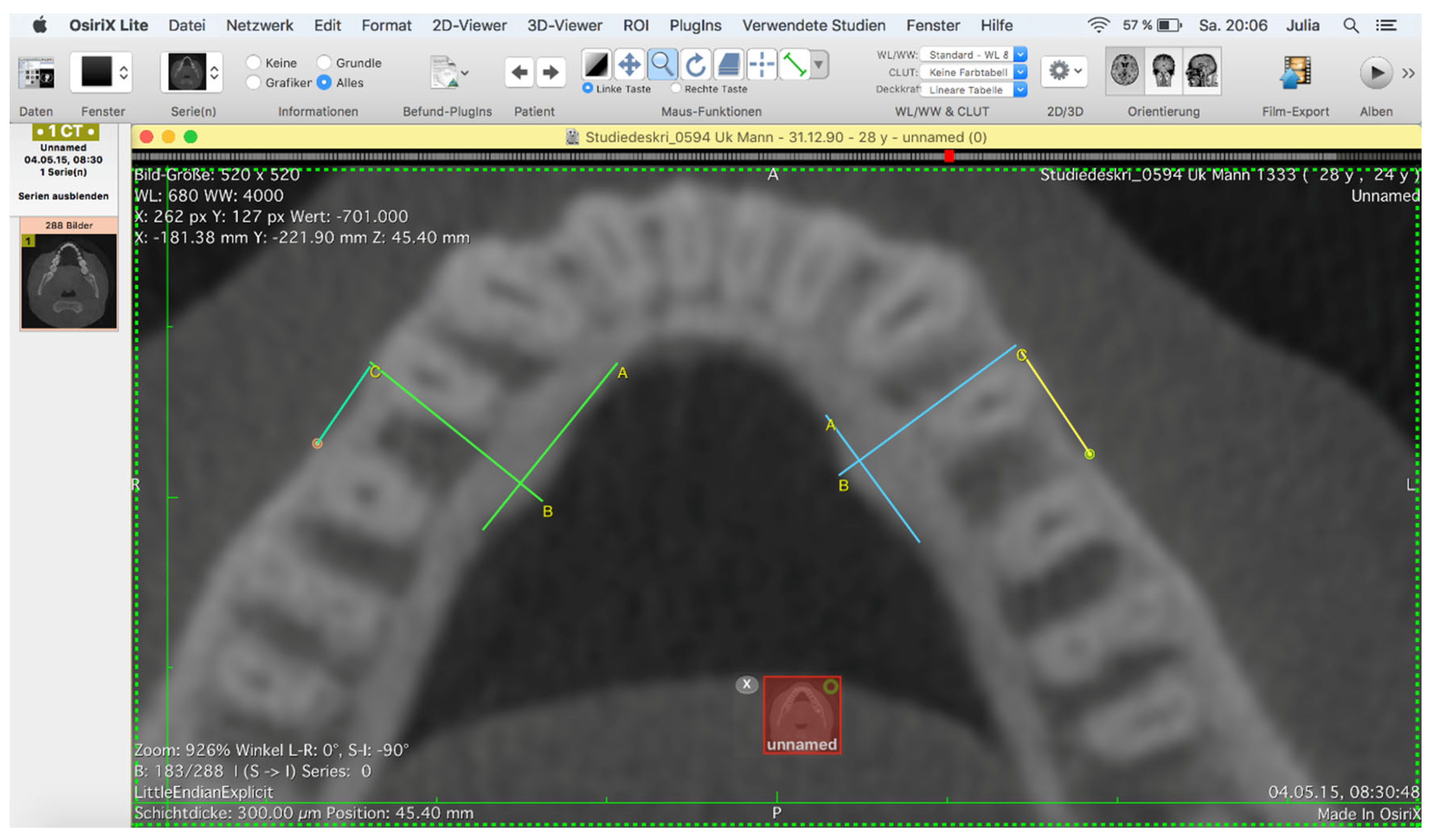Select the Zoom magnifier tool
The image size is (1429, 840).
pos(662,64)
